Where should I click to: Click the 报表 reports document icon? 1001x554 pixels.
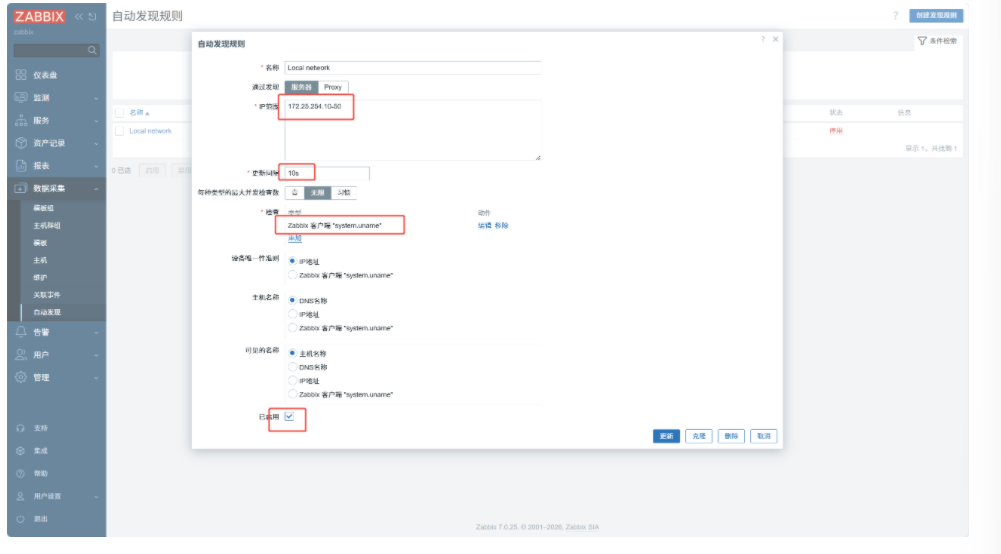point(21,165)
